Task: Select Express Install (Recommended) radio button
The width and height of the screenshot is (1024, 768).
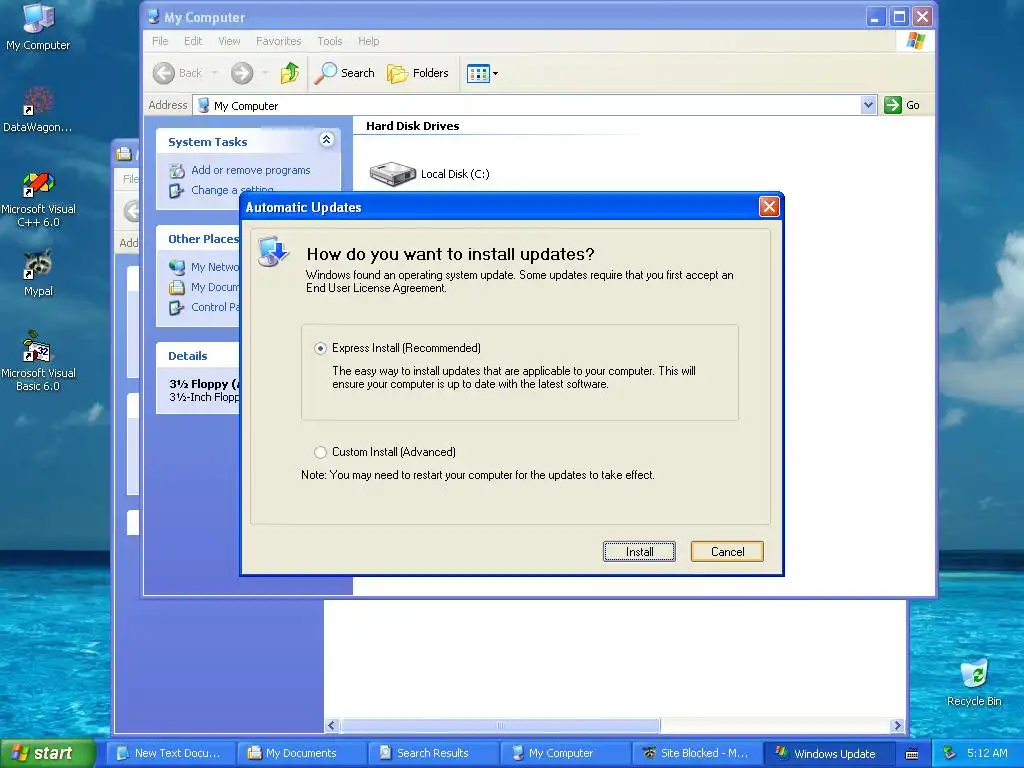Action: [320, 348]
